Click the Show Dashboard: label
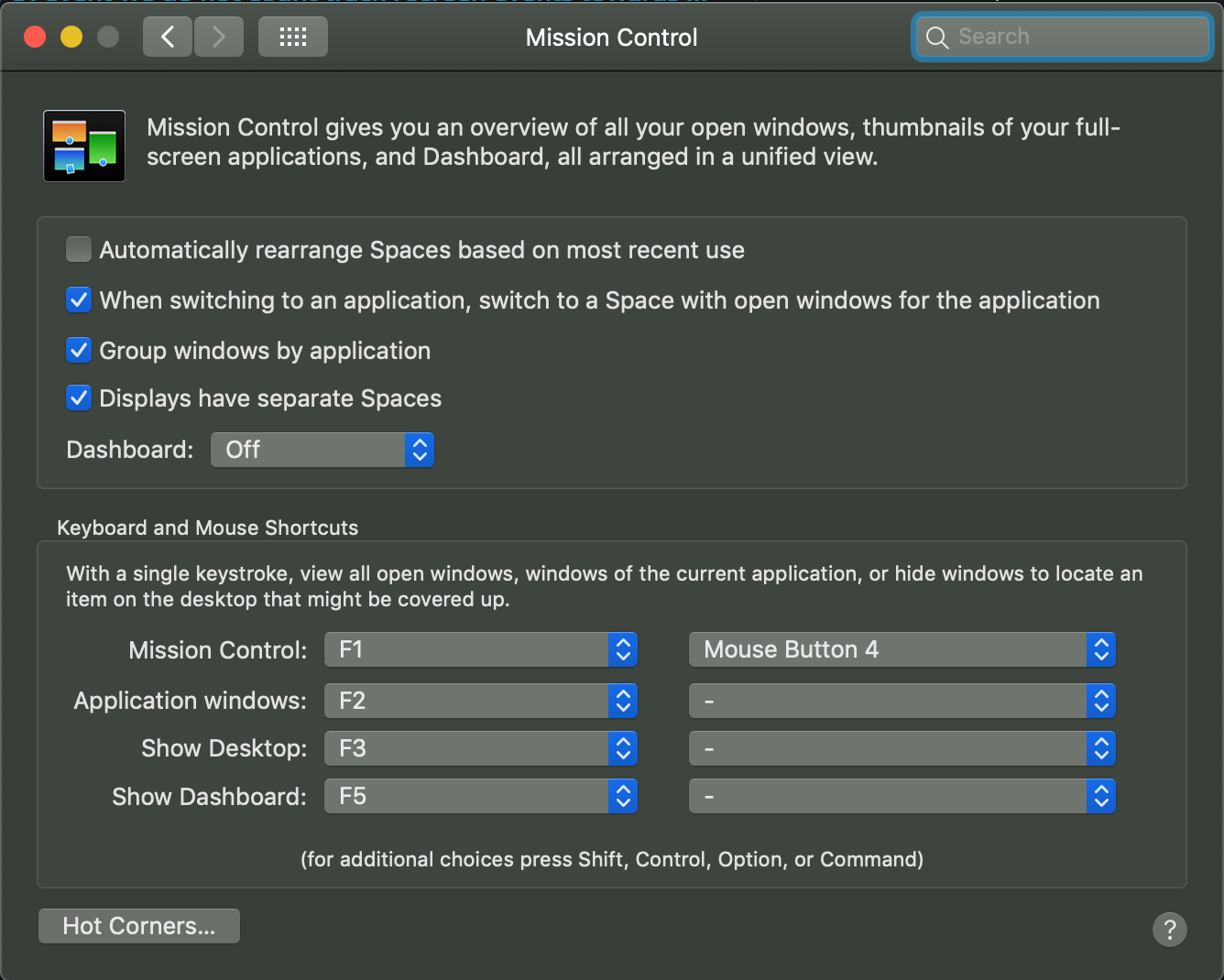Viewport: 1224px width, 980px height. pos(210,797)
